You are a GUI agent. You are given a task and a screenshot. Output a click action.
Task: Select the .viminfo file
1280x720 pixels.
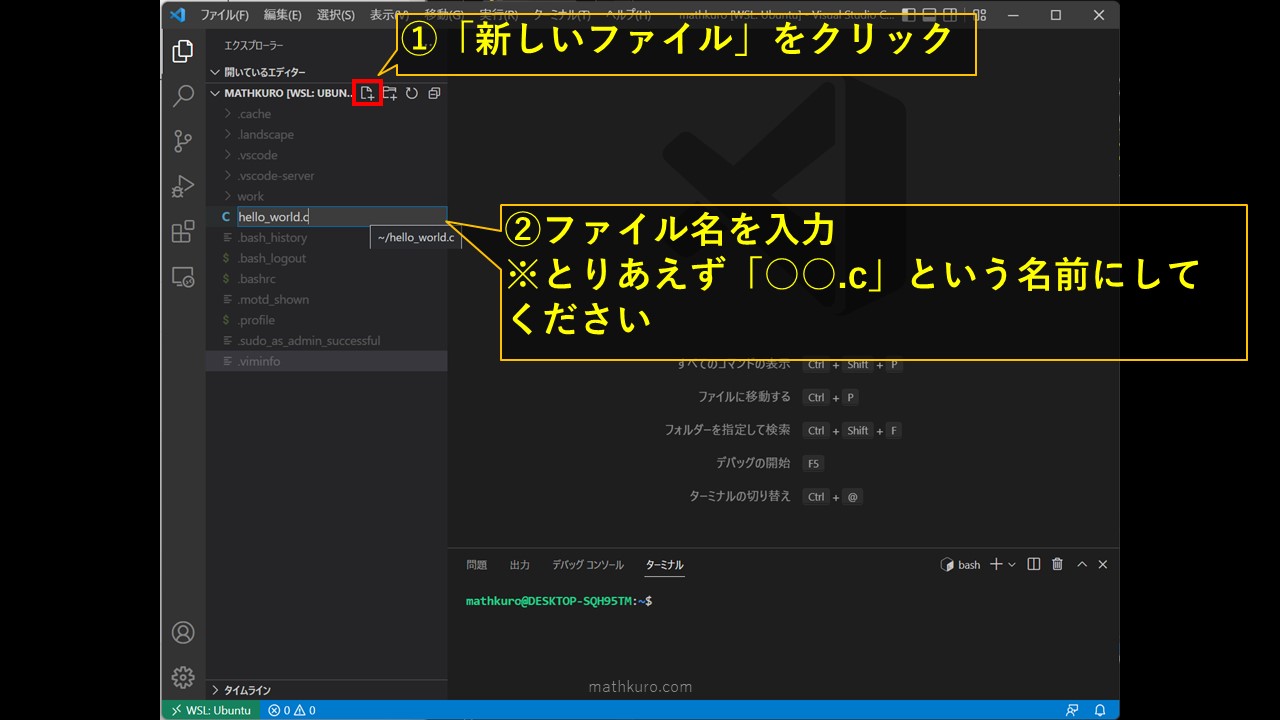pyautogui.click(x=326, y=361)
